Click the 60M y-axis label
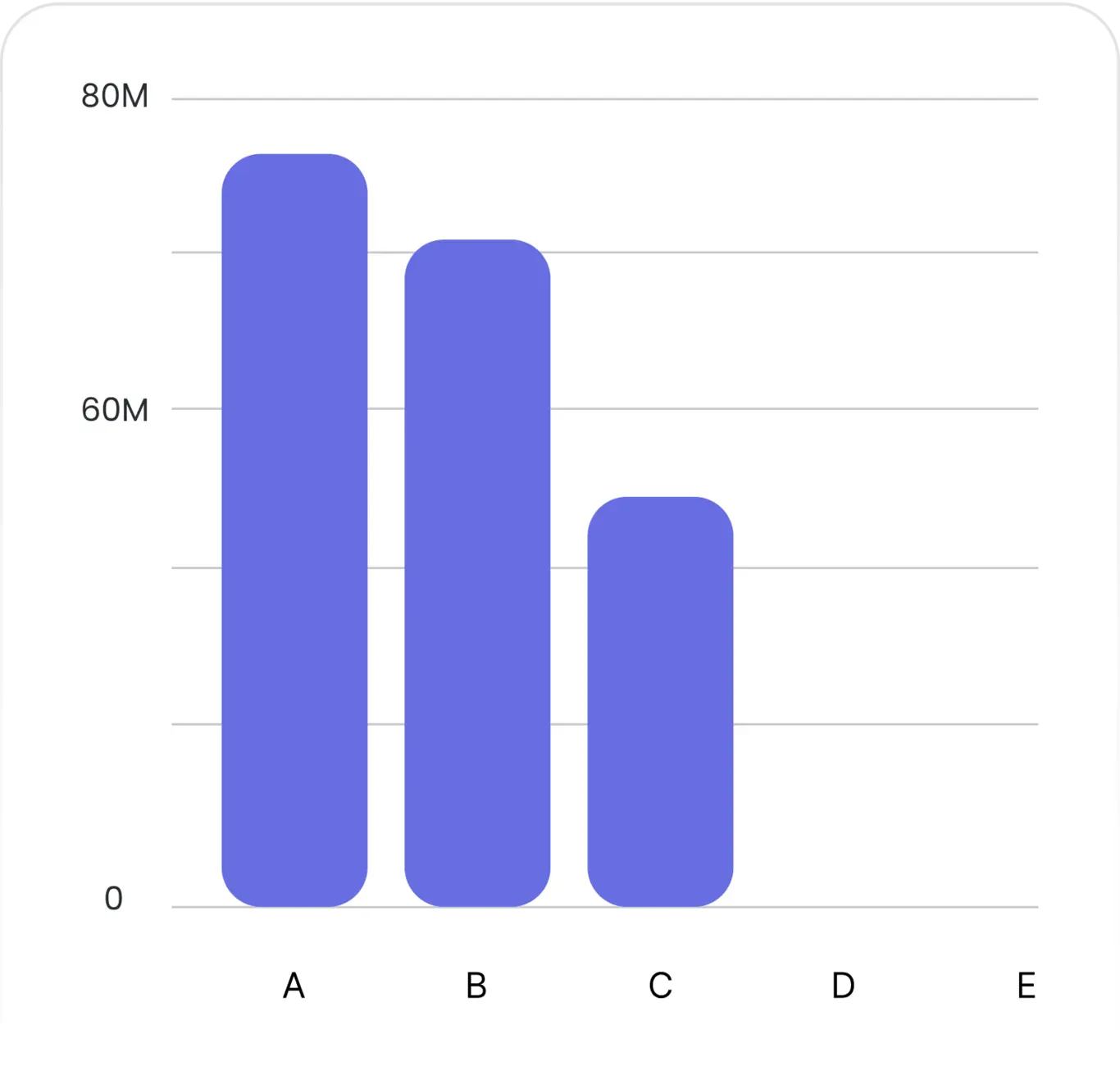The width and height of the screenshot is (1120, 1080). (115, 409)
